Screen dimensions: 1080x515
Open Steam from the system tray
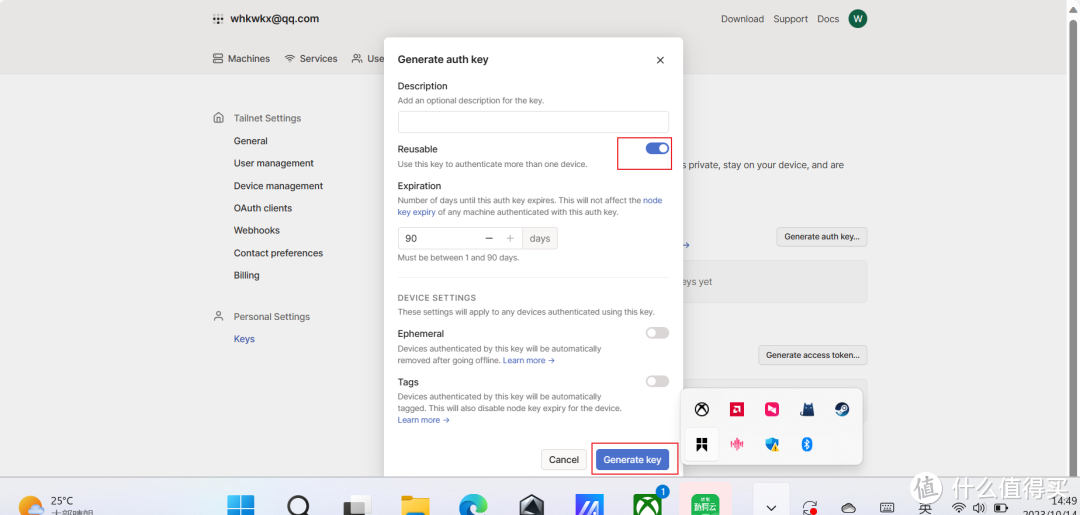(842, 409)
